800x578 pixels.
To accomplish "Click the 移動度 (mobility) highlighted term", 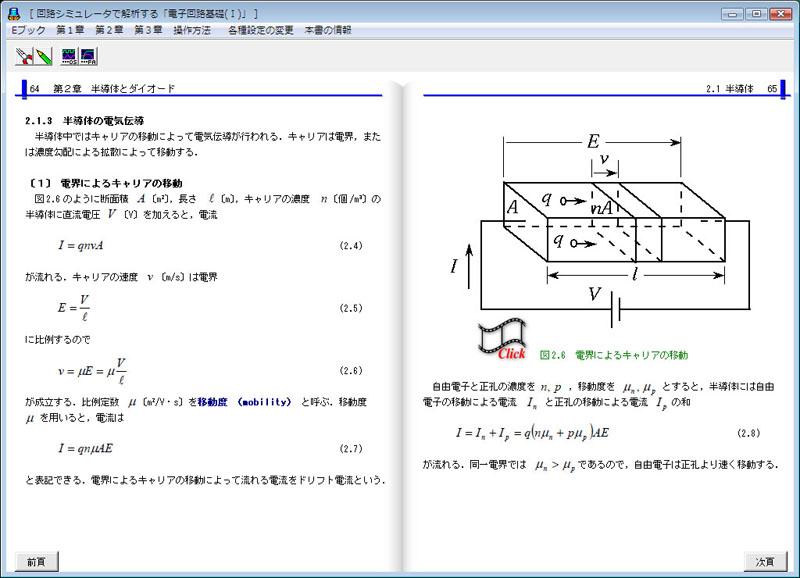I will point(244,402).
